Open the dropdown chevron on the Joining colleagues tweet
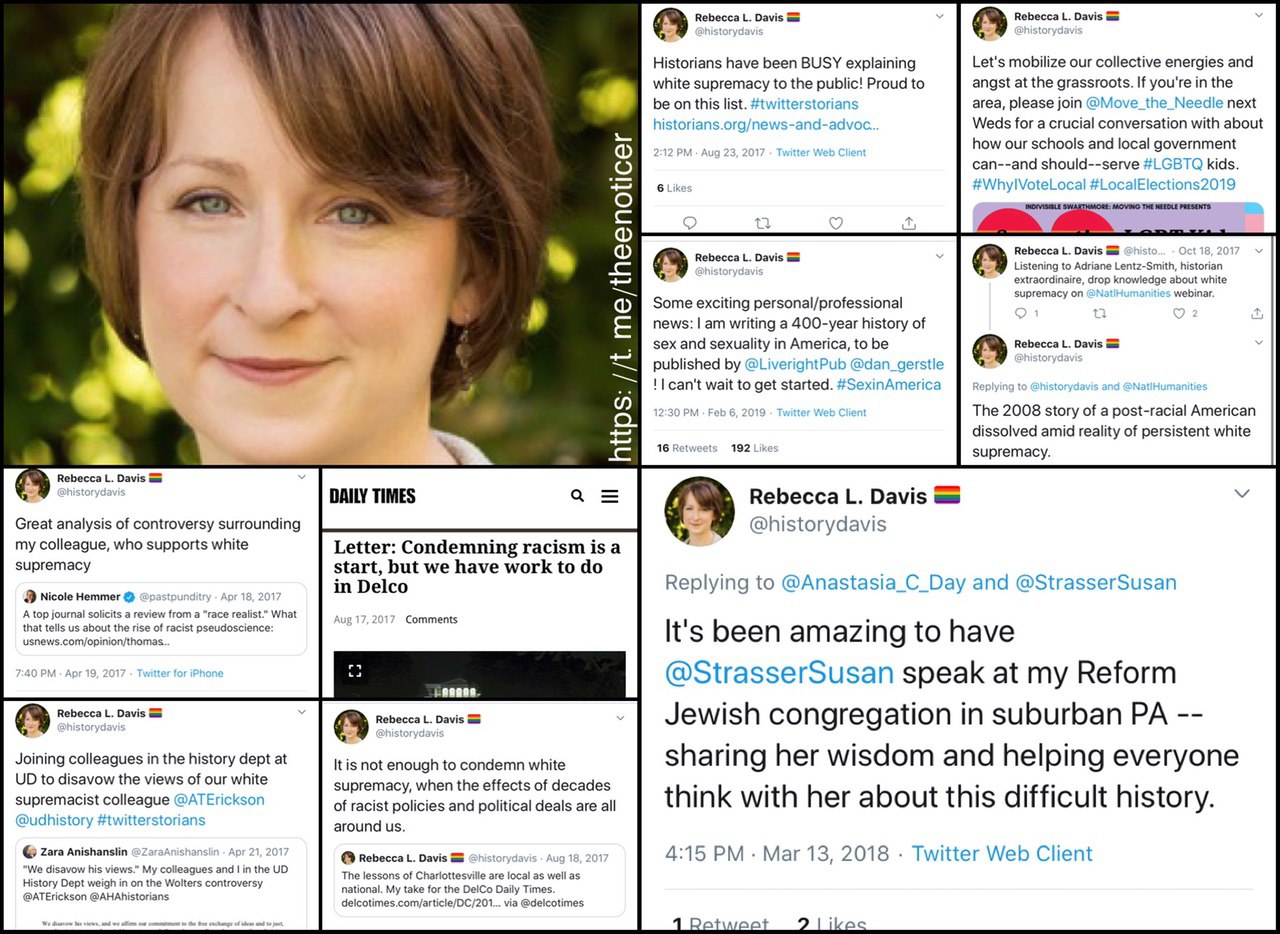The image size is (1280, 934). [x=302, y=712]
